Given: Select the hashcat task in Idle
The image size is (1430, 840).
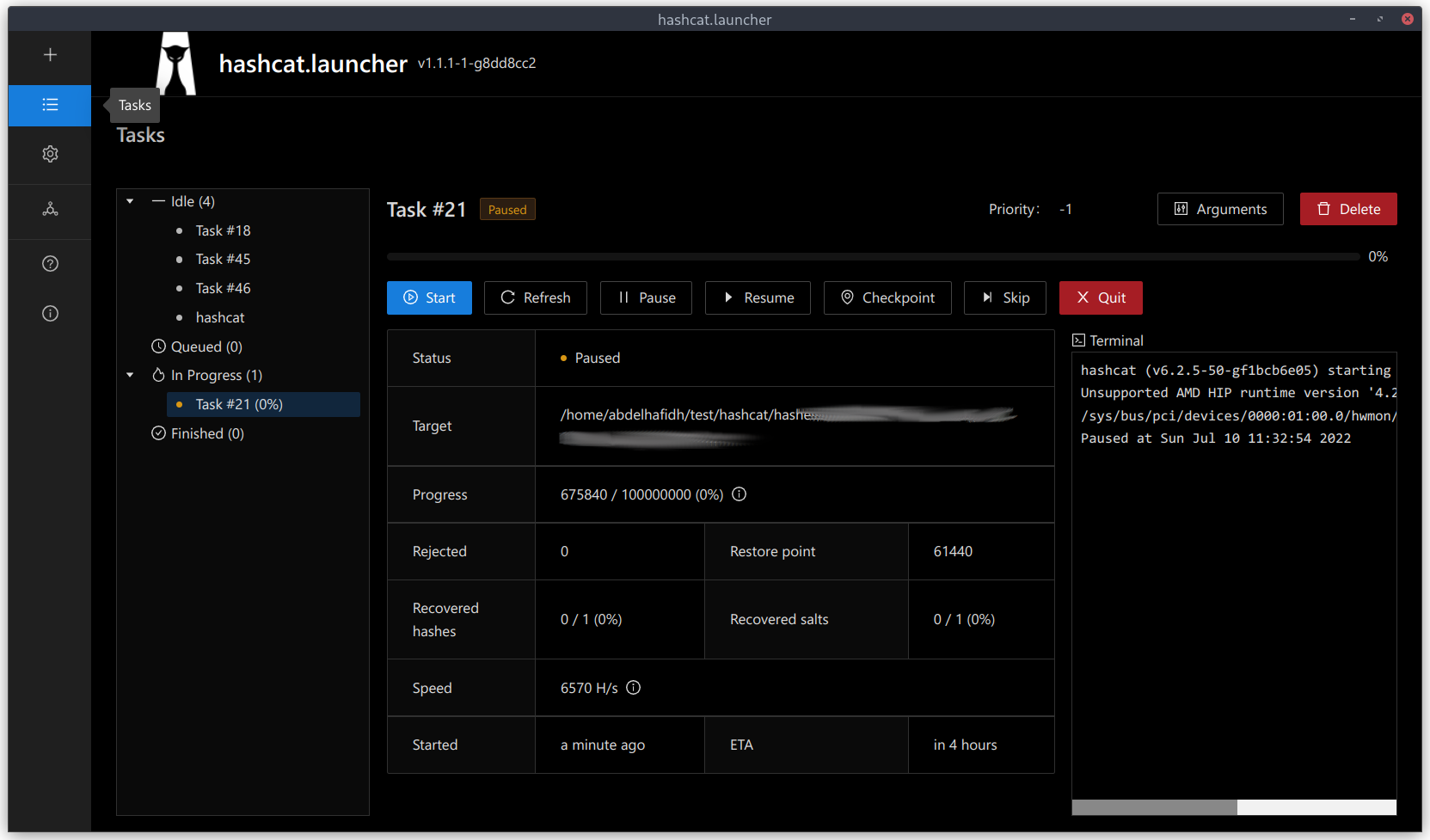Looking at the screenshot, I should pos(220,317).
